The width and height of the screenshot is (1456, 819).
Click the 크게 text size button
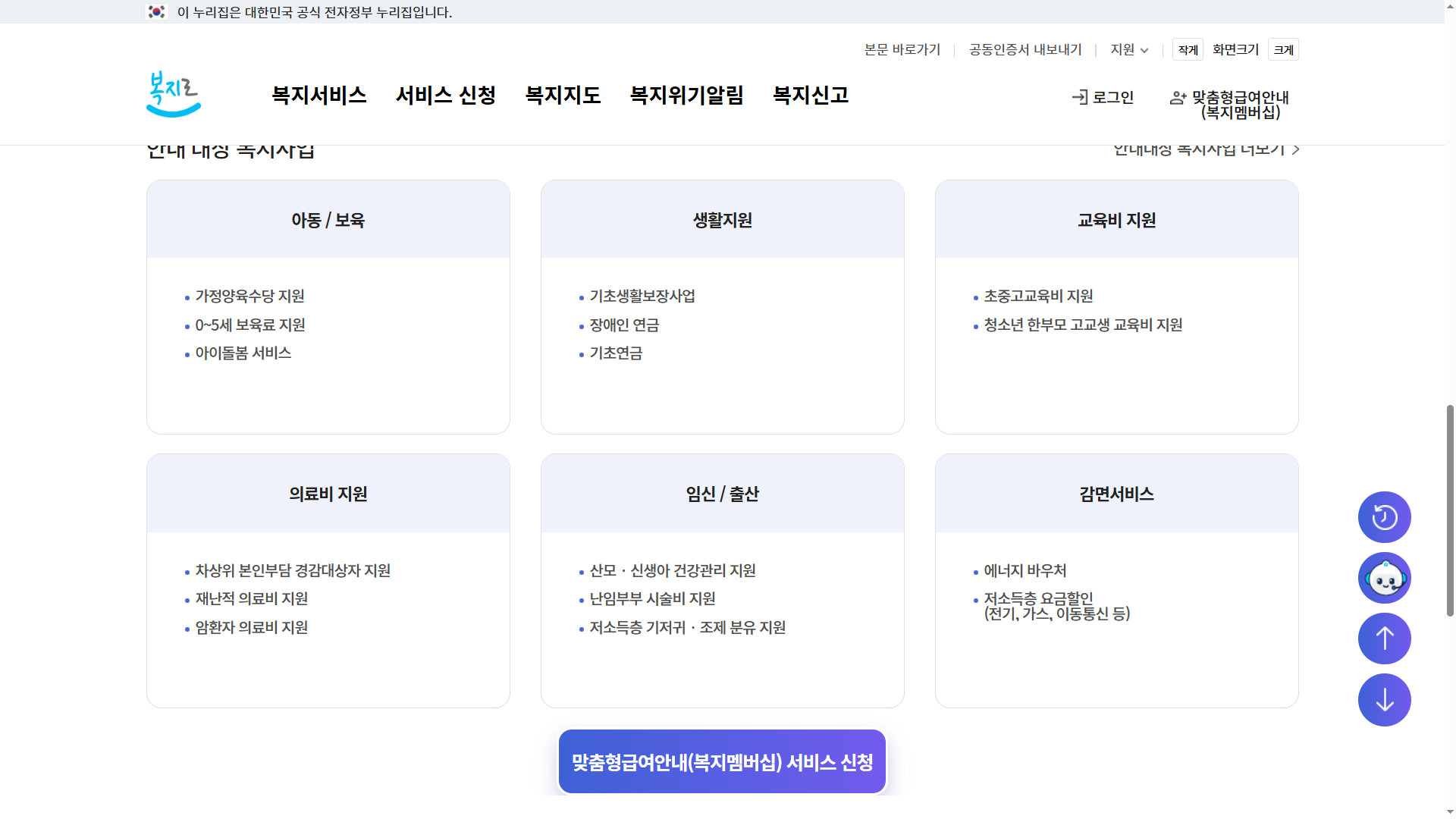1283,49
